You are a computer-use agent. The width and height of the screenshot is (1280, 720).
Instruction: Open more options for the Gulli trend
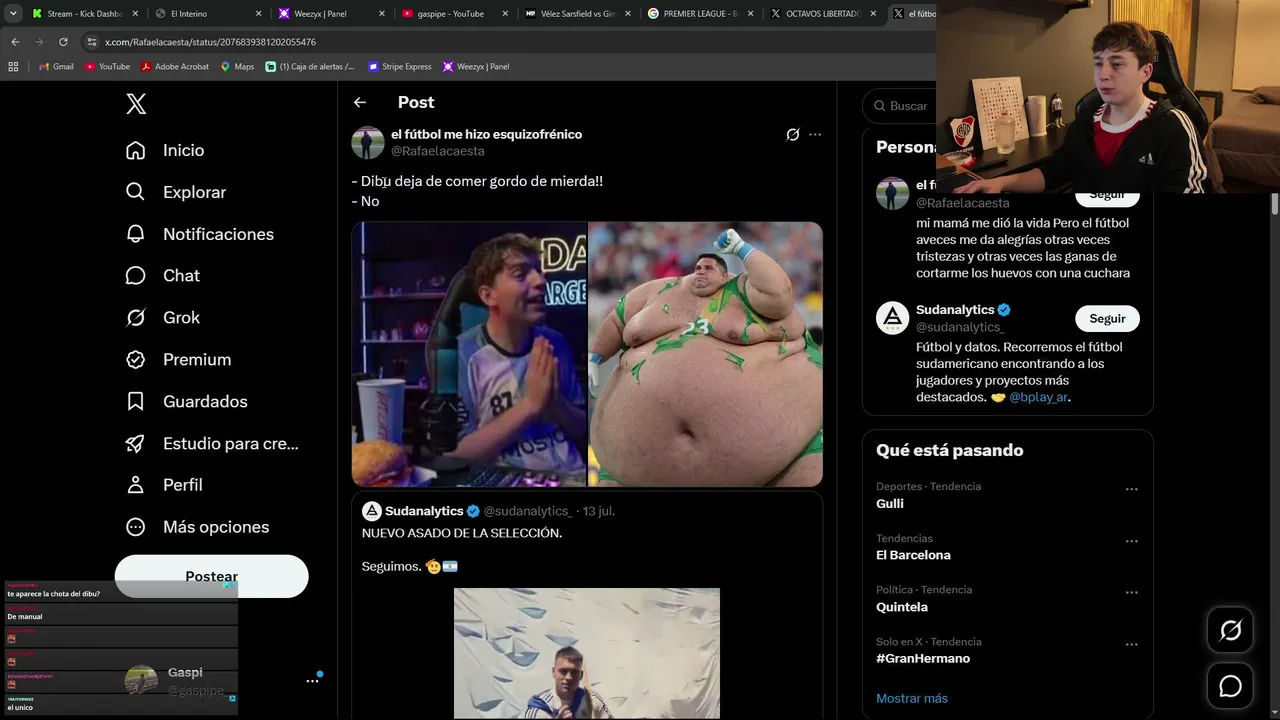pyautogui.click(x=1132, y=490)
